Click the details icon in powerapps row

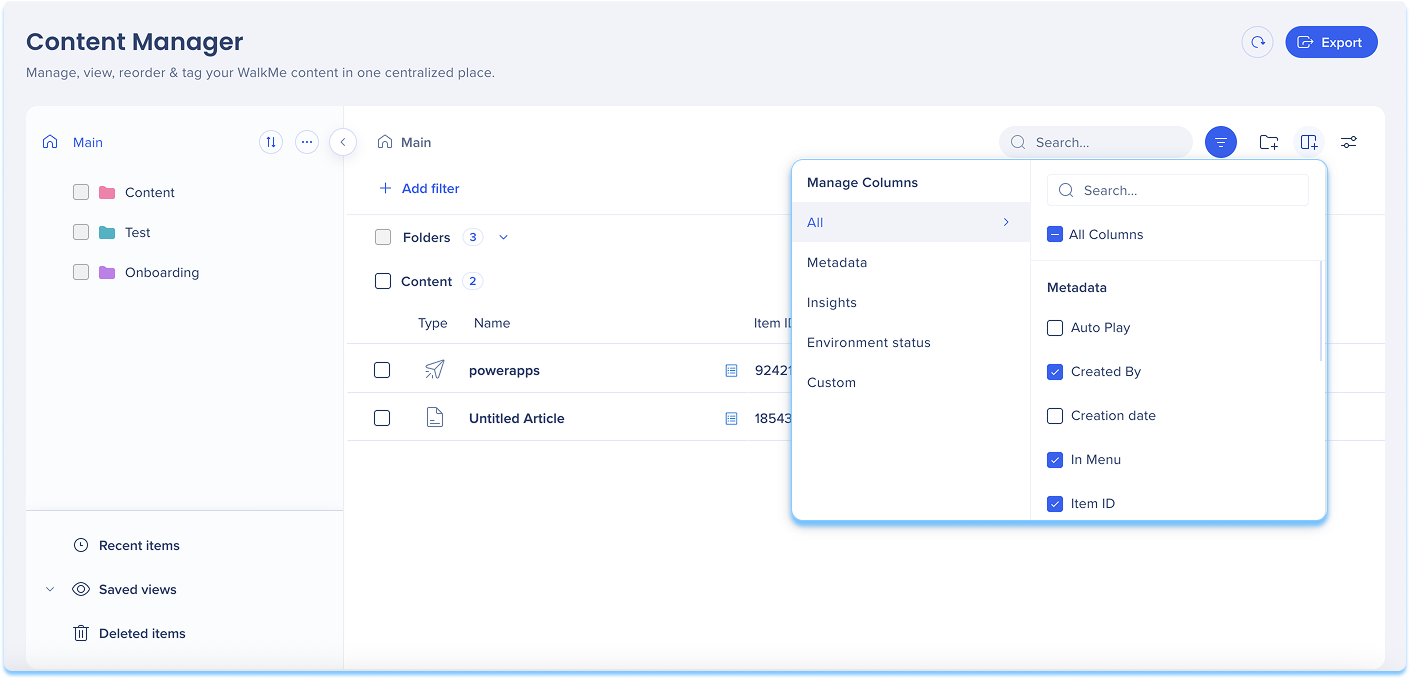(x=731, y=370)
